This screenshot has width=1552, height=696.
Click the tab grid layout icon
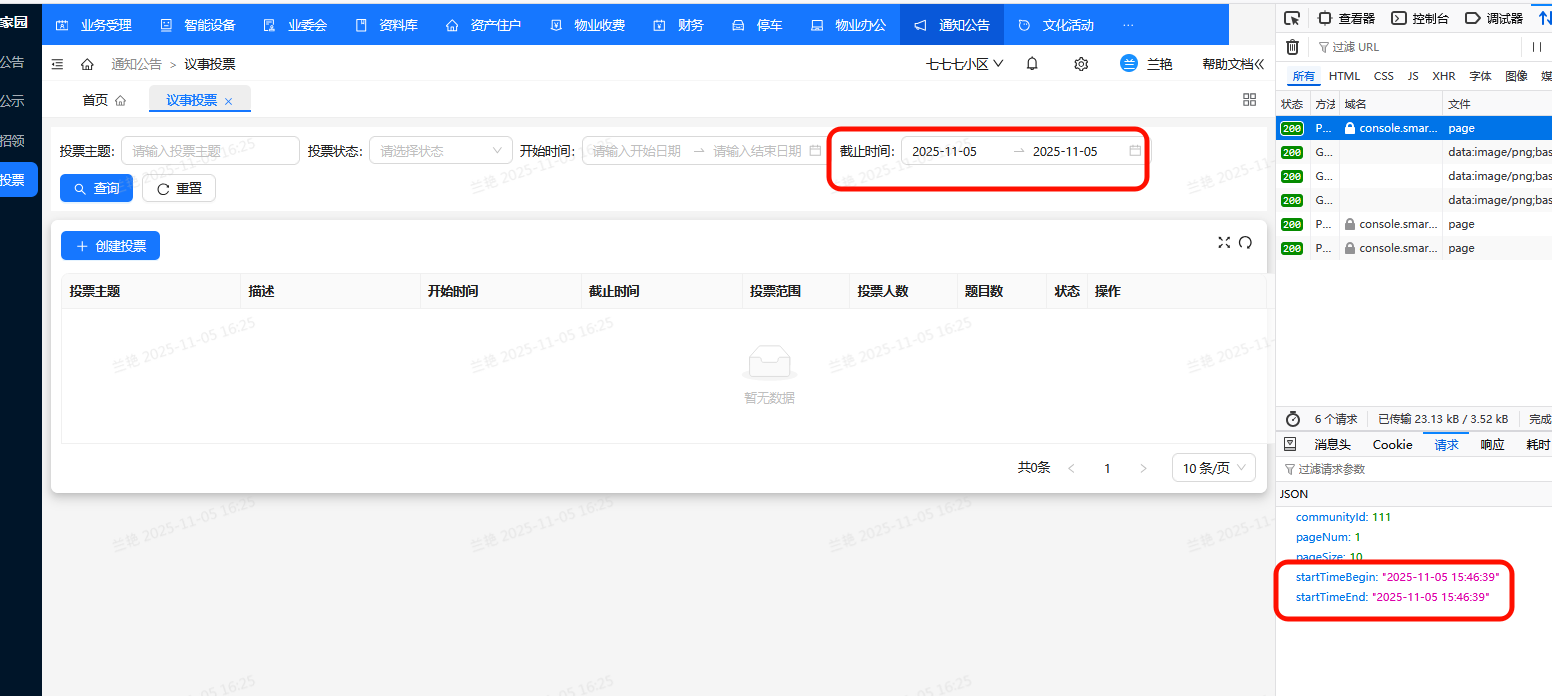click(x=1249, y=99)
